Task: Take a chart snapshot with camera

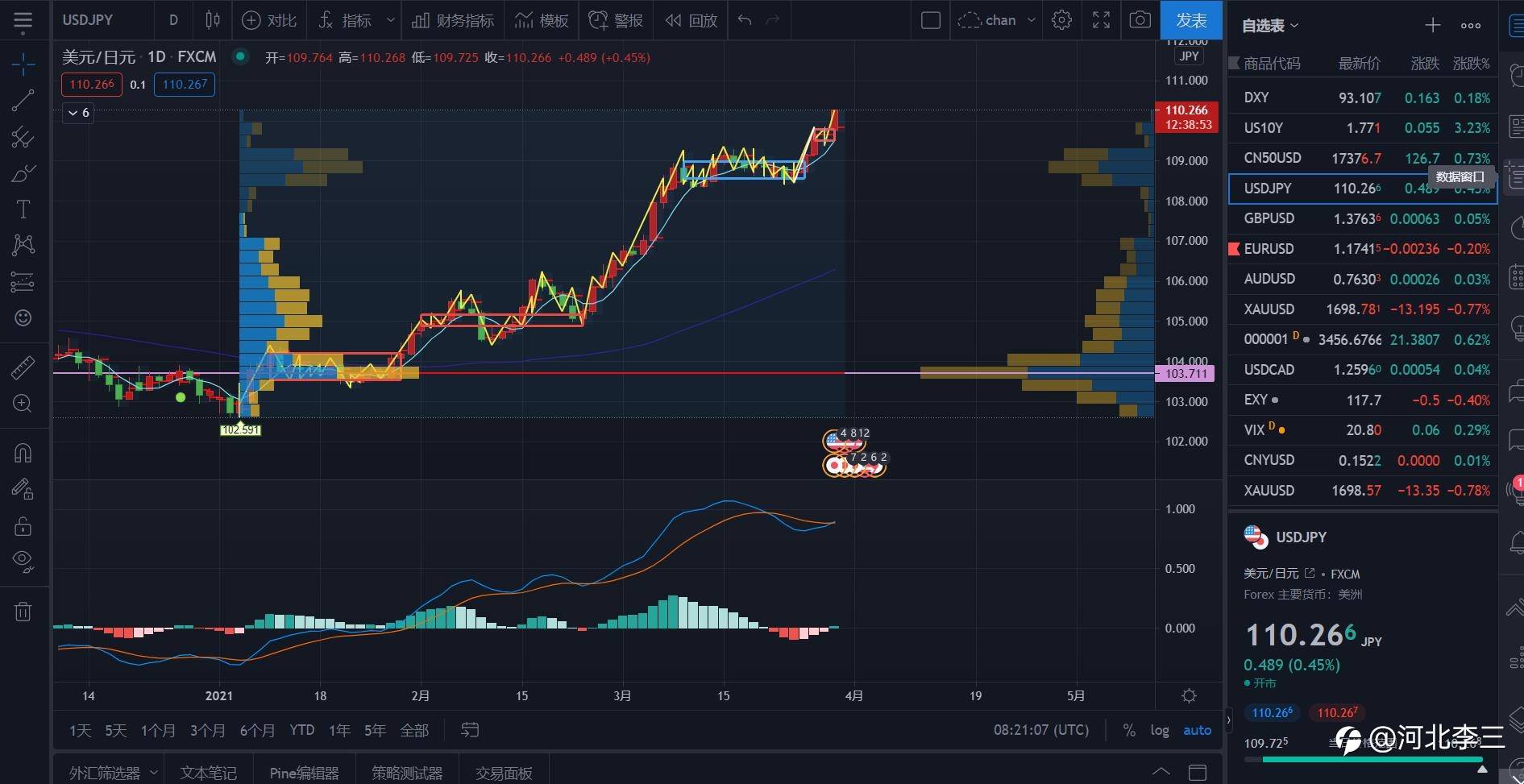Action: coord(1140,20)
